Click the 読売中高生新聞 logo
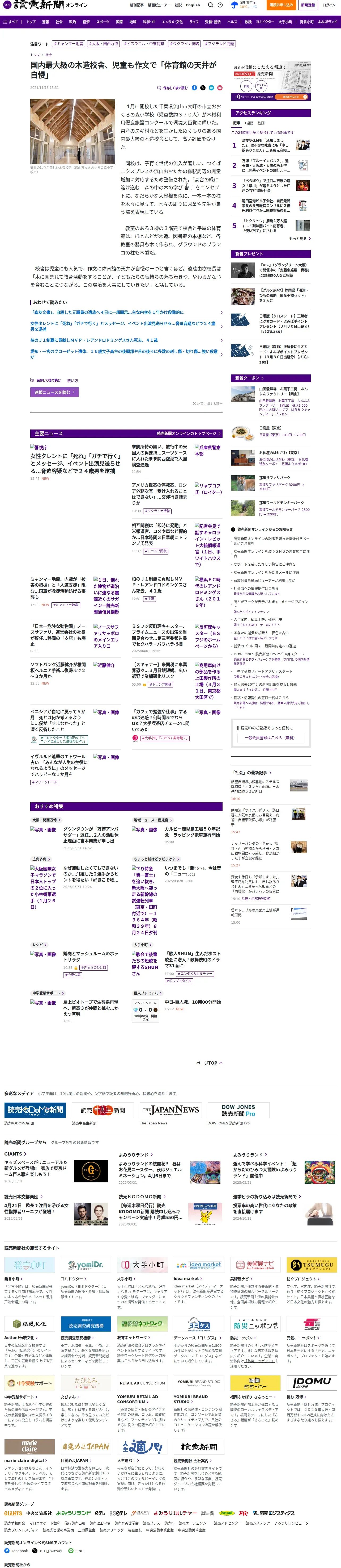This screenshot has height=1568, width=341. pos(103,1110)
